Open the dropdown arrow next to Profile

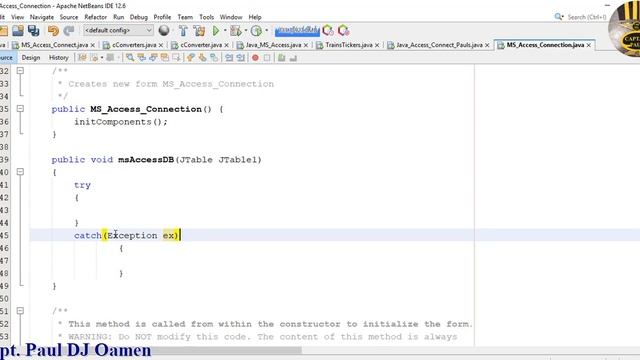267,31
